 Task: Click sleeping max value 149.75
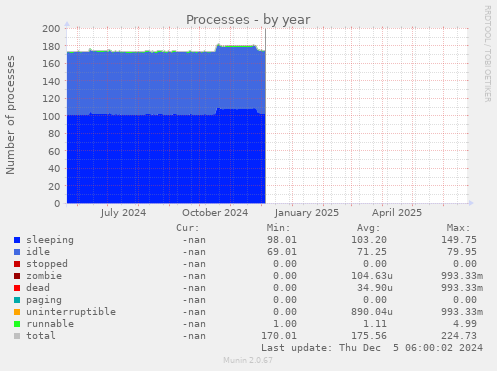tap(459, 240)
